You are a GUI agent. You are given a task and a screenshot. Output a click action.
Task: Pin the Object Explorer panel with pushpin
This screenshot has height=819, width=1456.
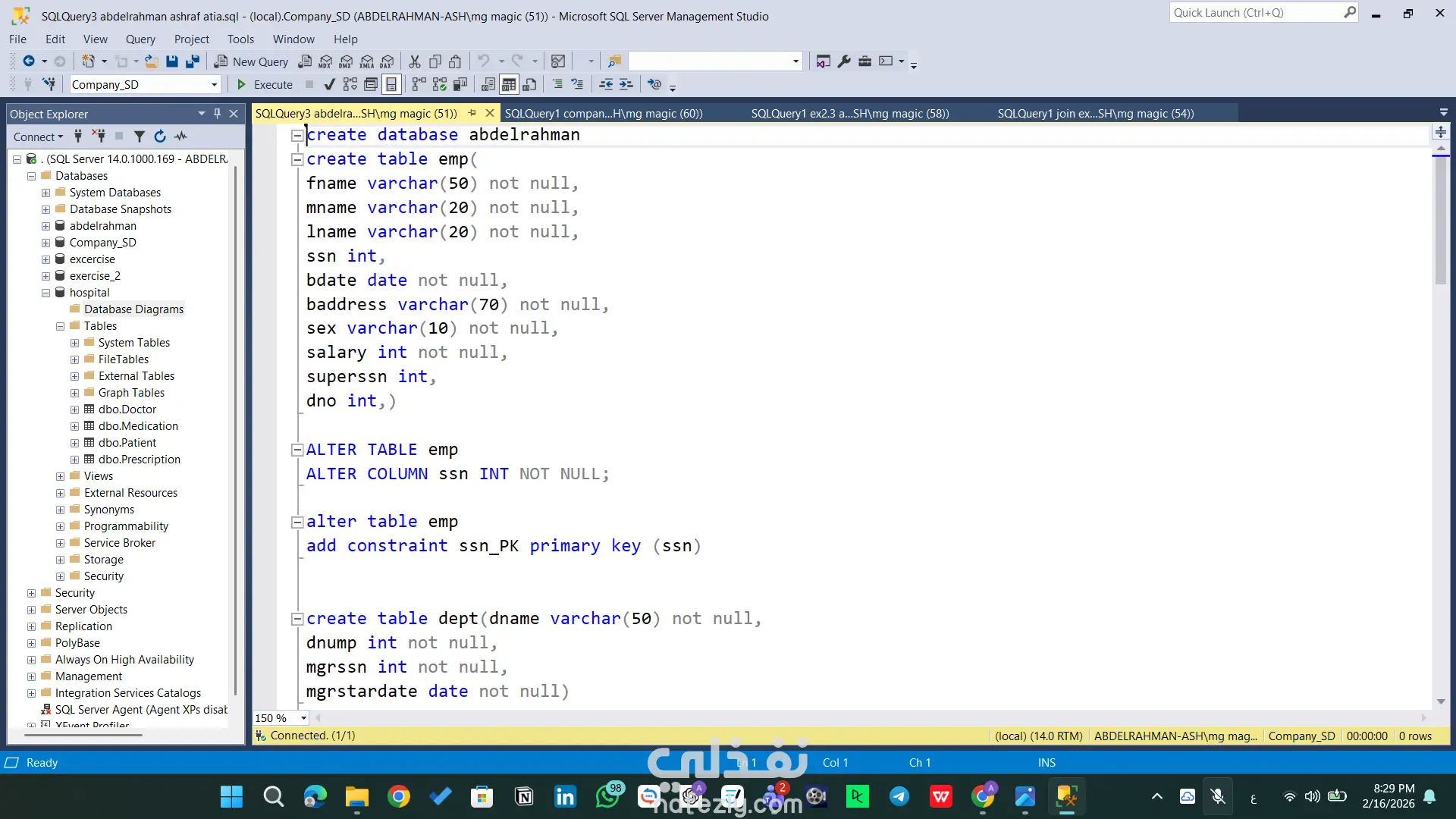218,114
